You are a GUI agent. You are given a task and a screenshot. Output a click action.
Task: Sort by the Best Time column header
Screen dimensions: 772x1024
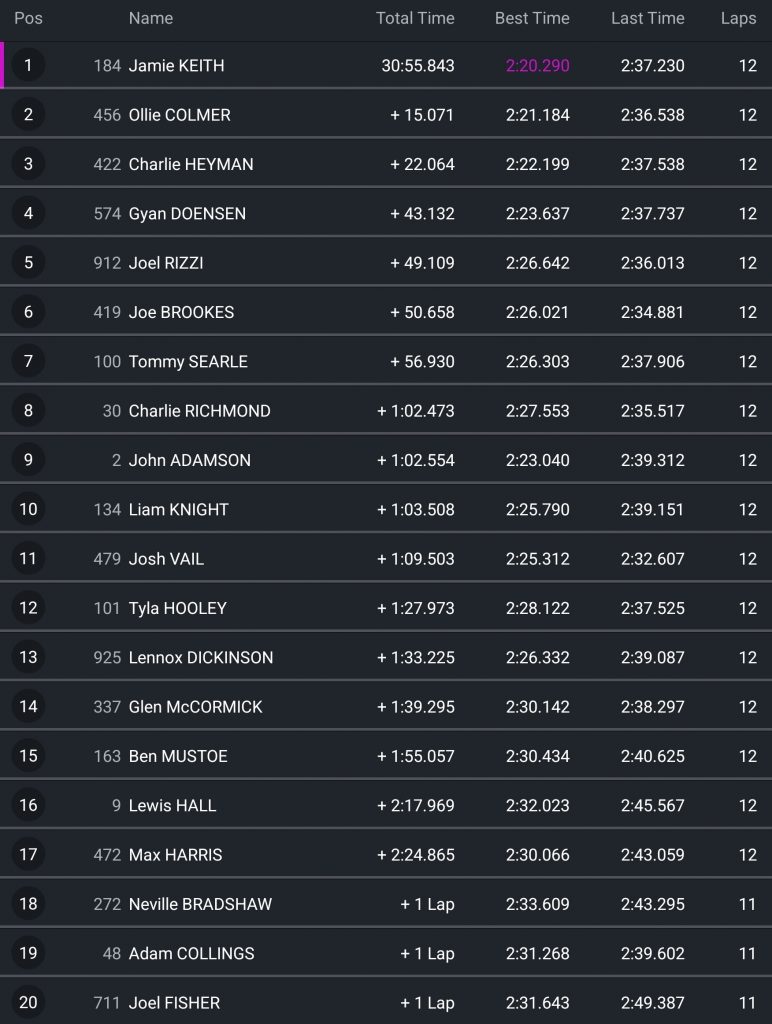point(532,18)
